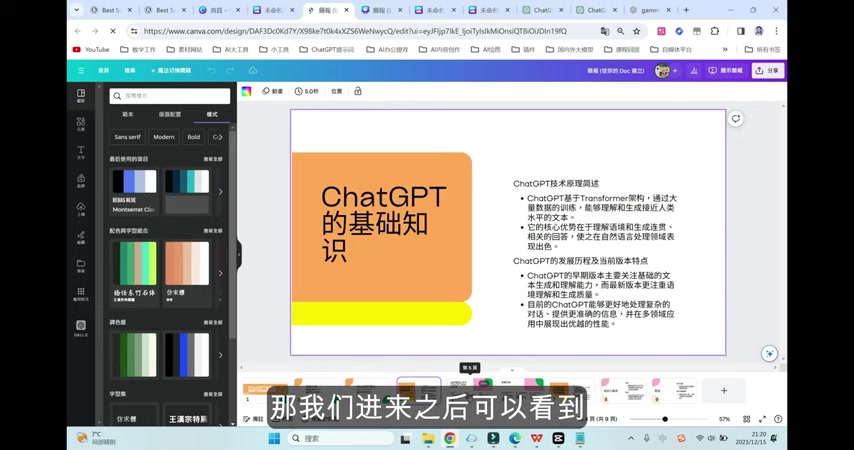This screenshot has width=854, height=450.
Task: Open the 檔案 file menu in Canva
Action: click(x=130, y=70)
